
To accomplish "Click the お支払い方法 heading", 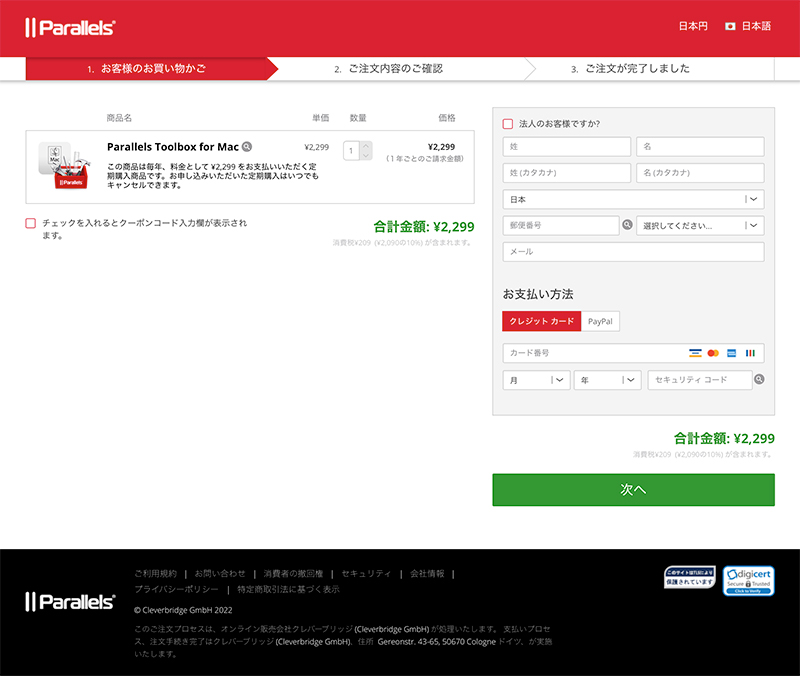I will [538, 294].
